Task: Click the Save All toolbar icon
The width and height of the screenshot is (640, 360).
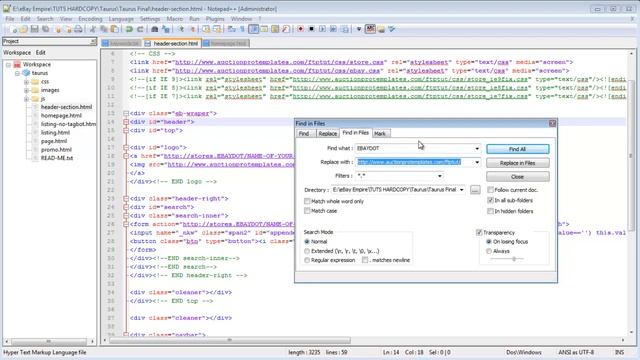Action: (45, 29)
